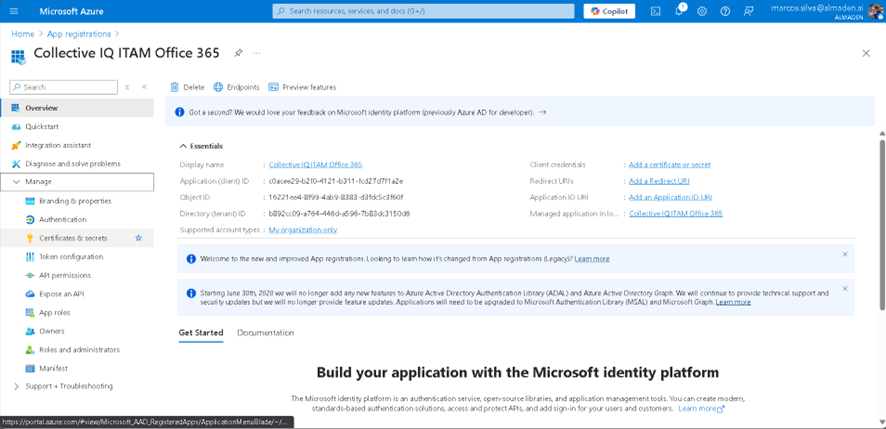Expand Support + Troubleshooting section
The image size is (886, 429).
[x=15, y=386]
